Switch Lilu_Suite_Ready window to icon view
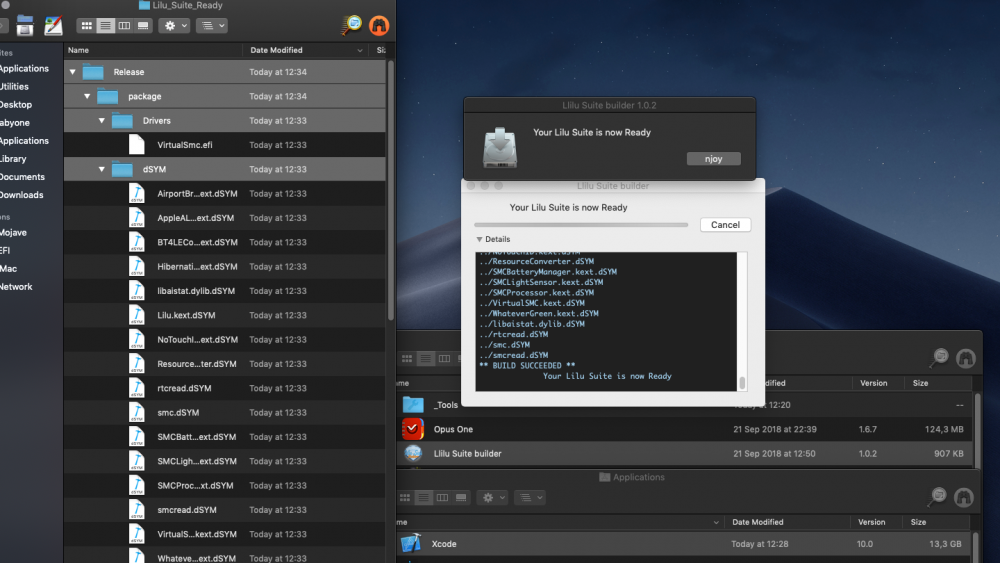This screenshot has width=1000, height=563. click(x=86, y=26)
